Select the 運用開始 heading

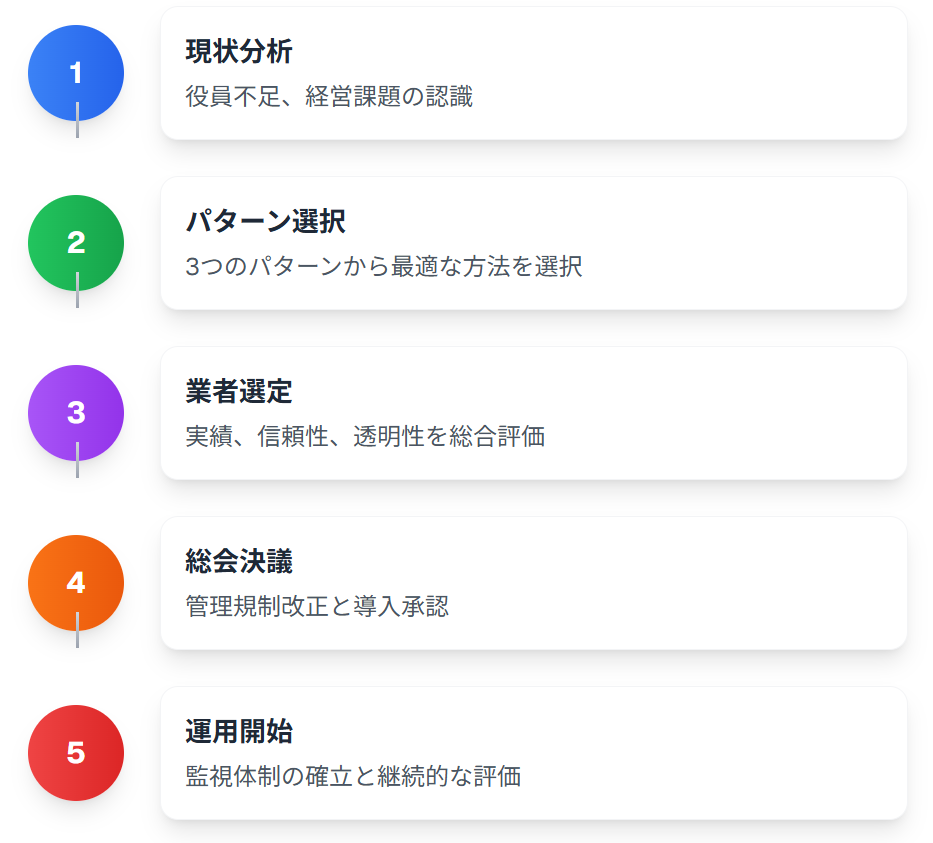pyautogui.click(x=239, y=731)
